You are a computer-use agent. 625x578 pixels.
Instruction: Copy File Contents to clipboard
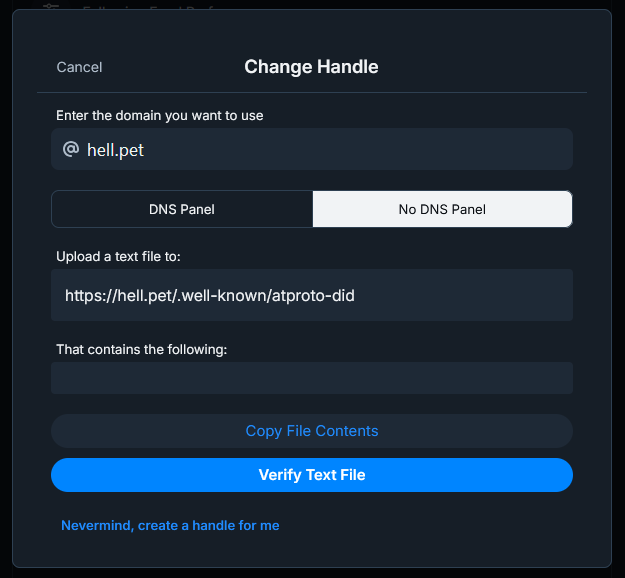click(x=312, y=431)
